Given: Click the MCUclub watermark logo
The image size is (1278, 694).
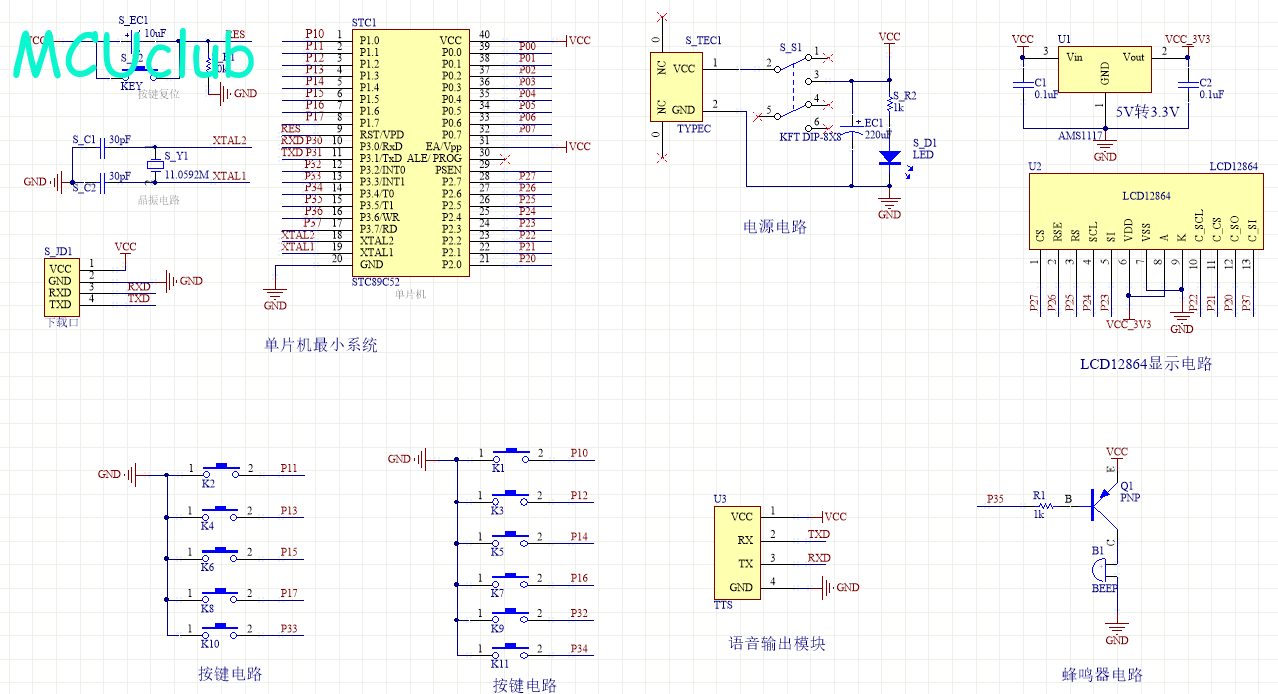Looking at the screenshot, I should pyautogui.click(x=133, y=57).
